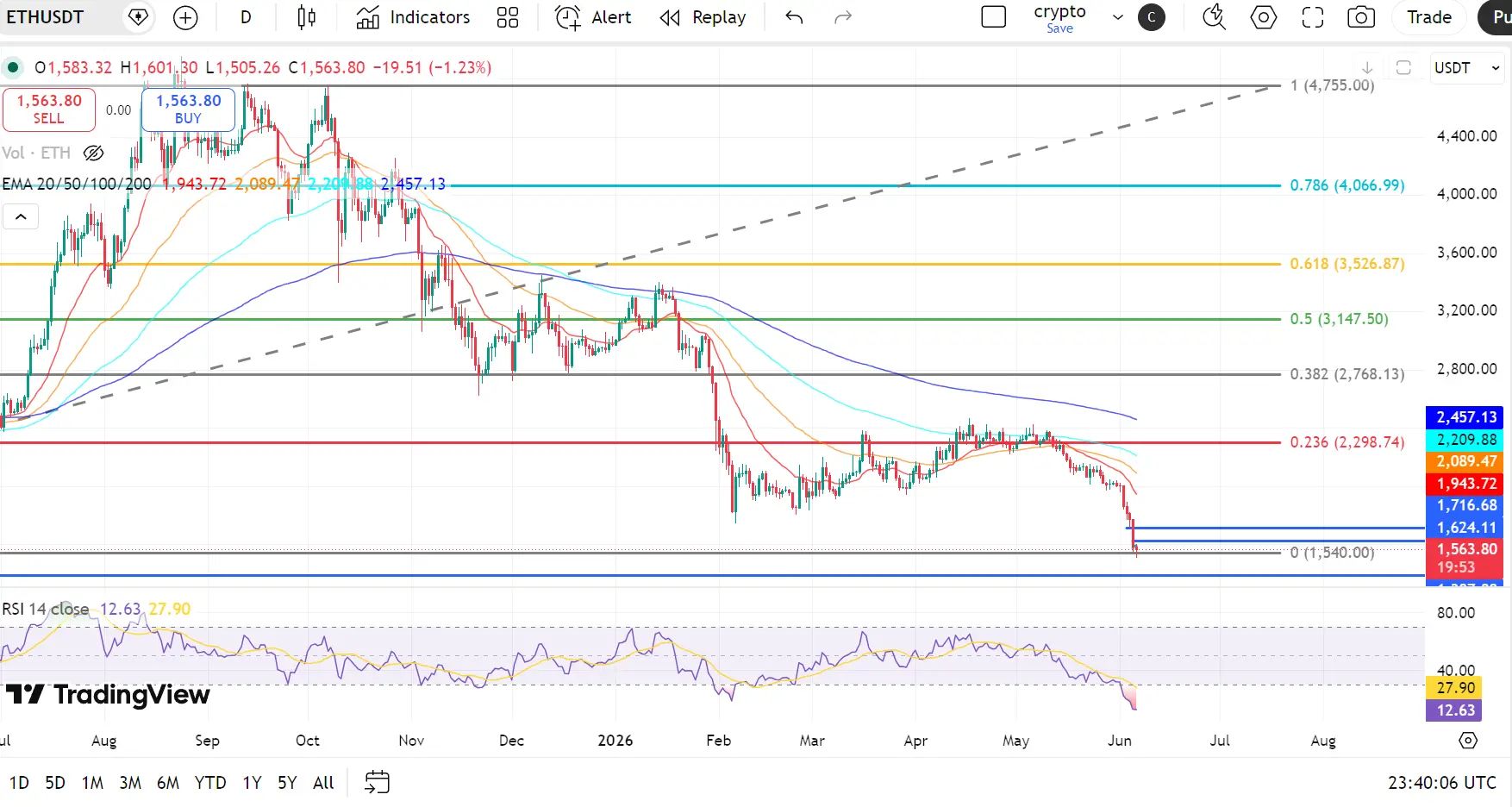Select the 5Y date range
Viewport: 1512px width, 807px height.
click(x=287, y=783)
